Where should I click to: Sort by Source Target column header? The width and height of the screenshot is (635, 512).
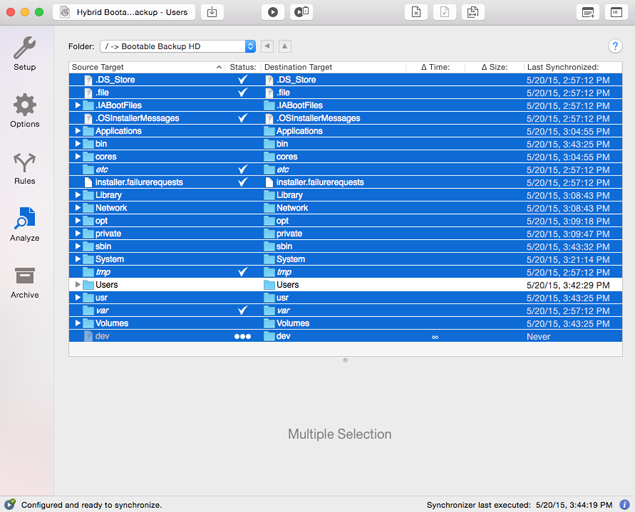click(x=147, y=67)
